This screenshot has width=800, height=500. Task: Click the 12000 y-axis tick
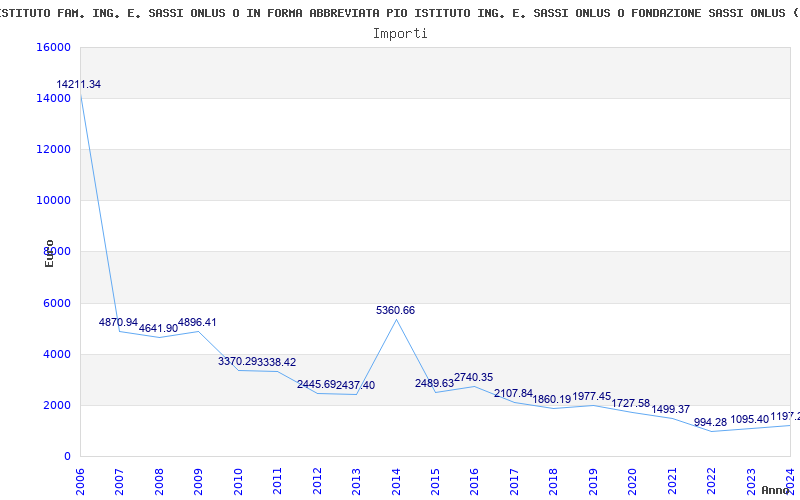54,149
